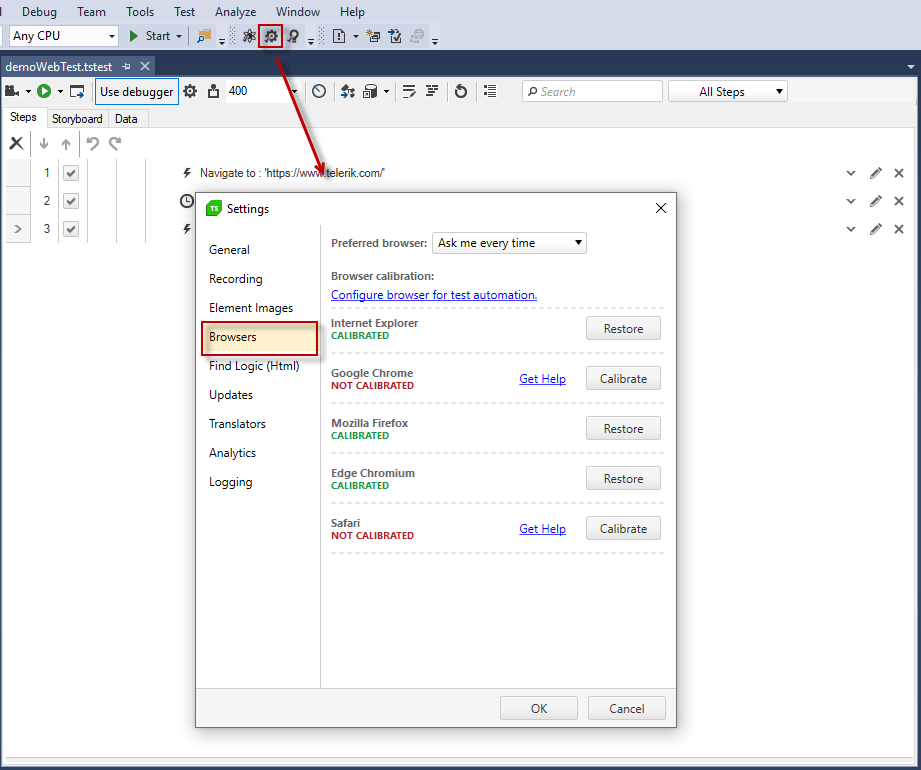Open the Analyze menu
921x770 pixels.
tap(236, 12)
